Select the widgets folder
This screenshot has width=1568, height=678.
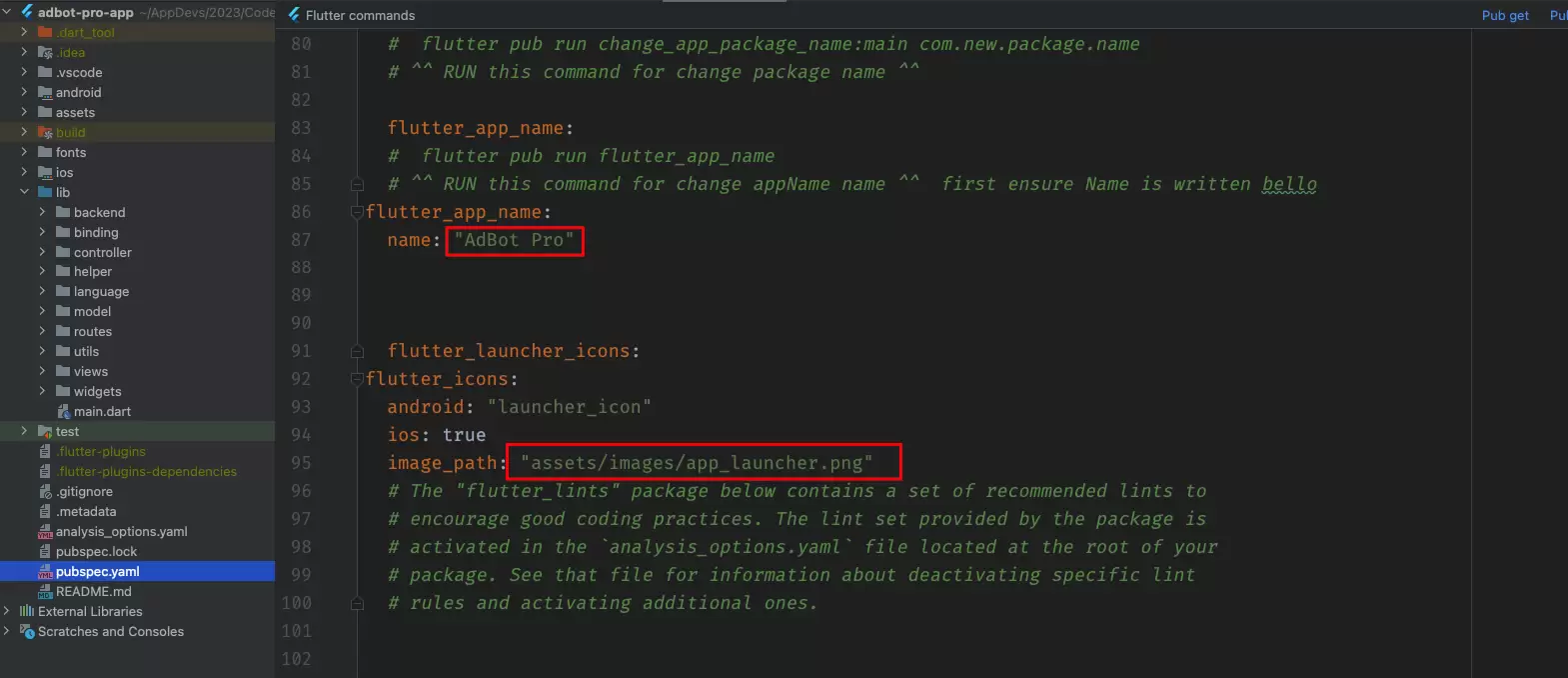pos(97,392)
